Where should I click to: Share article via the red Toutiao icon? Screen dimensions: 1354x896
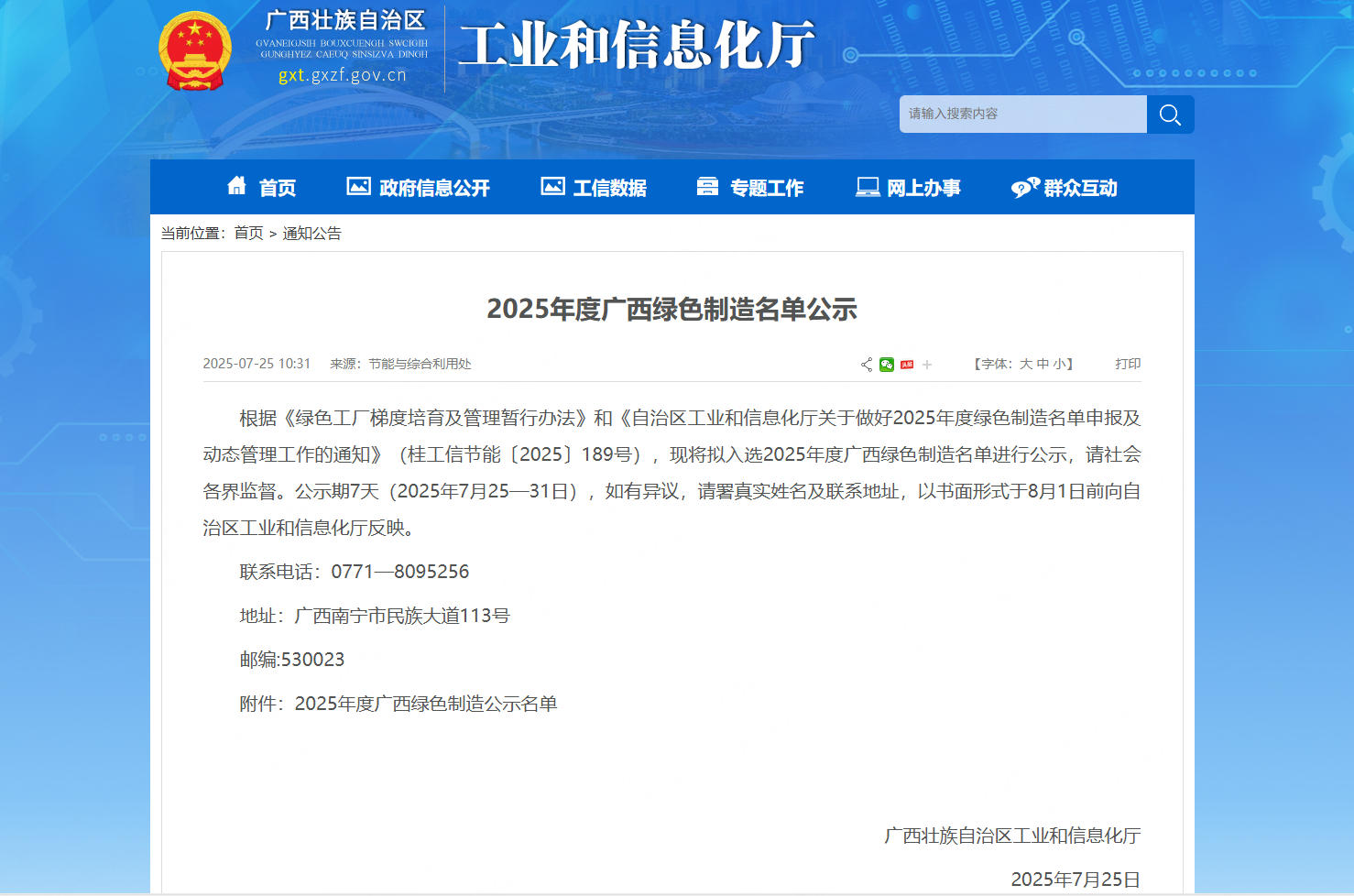(x=907, y=365)
